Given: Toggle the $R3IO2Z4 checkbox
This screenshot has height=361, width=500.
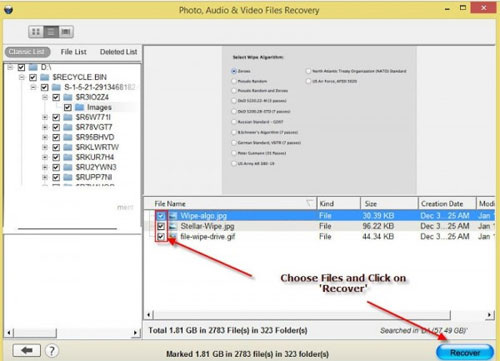Looking at the screenshot, I should click(x=56, y=97).
